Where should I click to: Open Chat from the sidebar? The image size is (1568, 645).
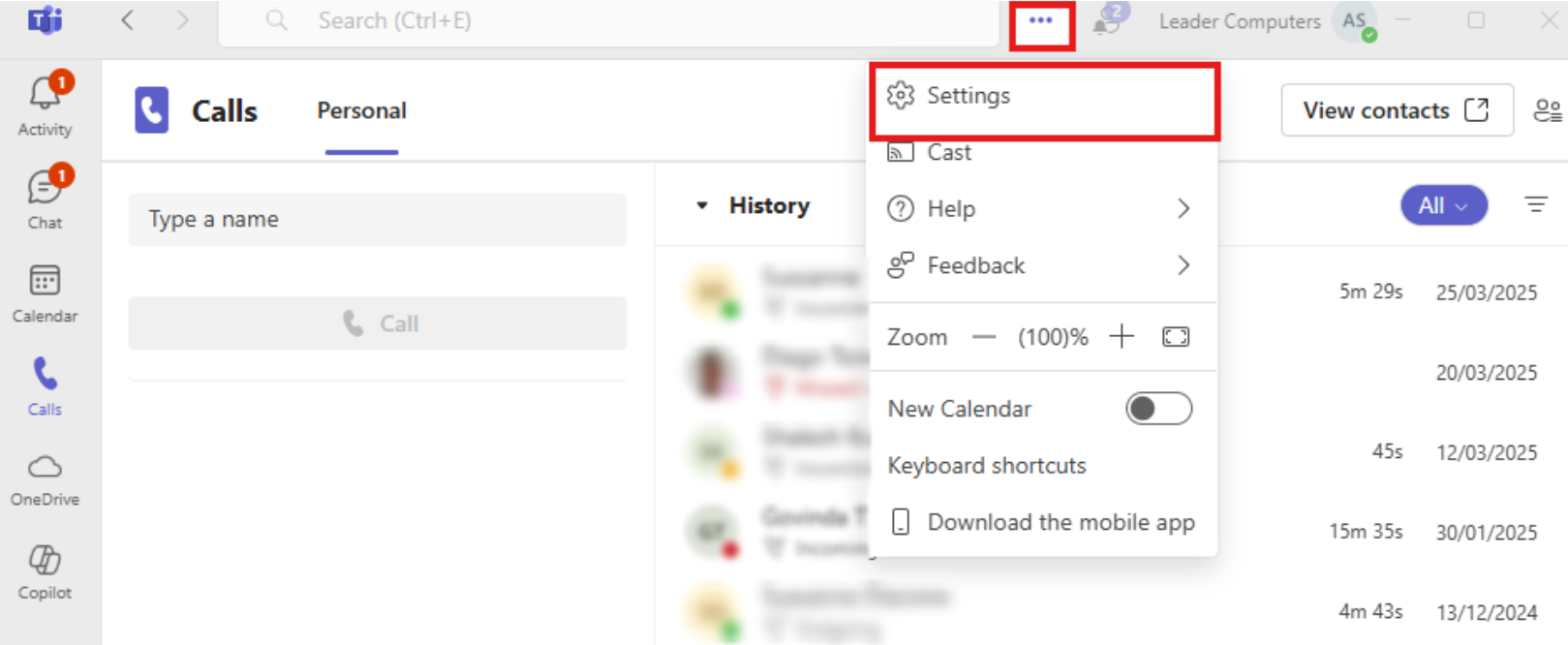pyautogui.click(x=46, y=198)
